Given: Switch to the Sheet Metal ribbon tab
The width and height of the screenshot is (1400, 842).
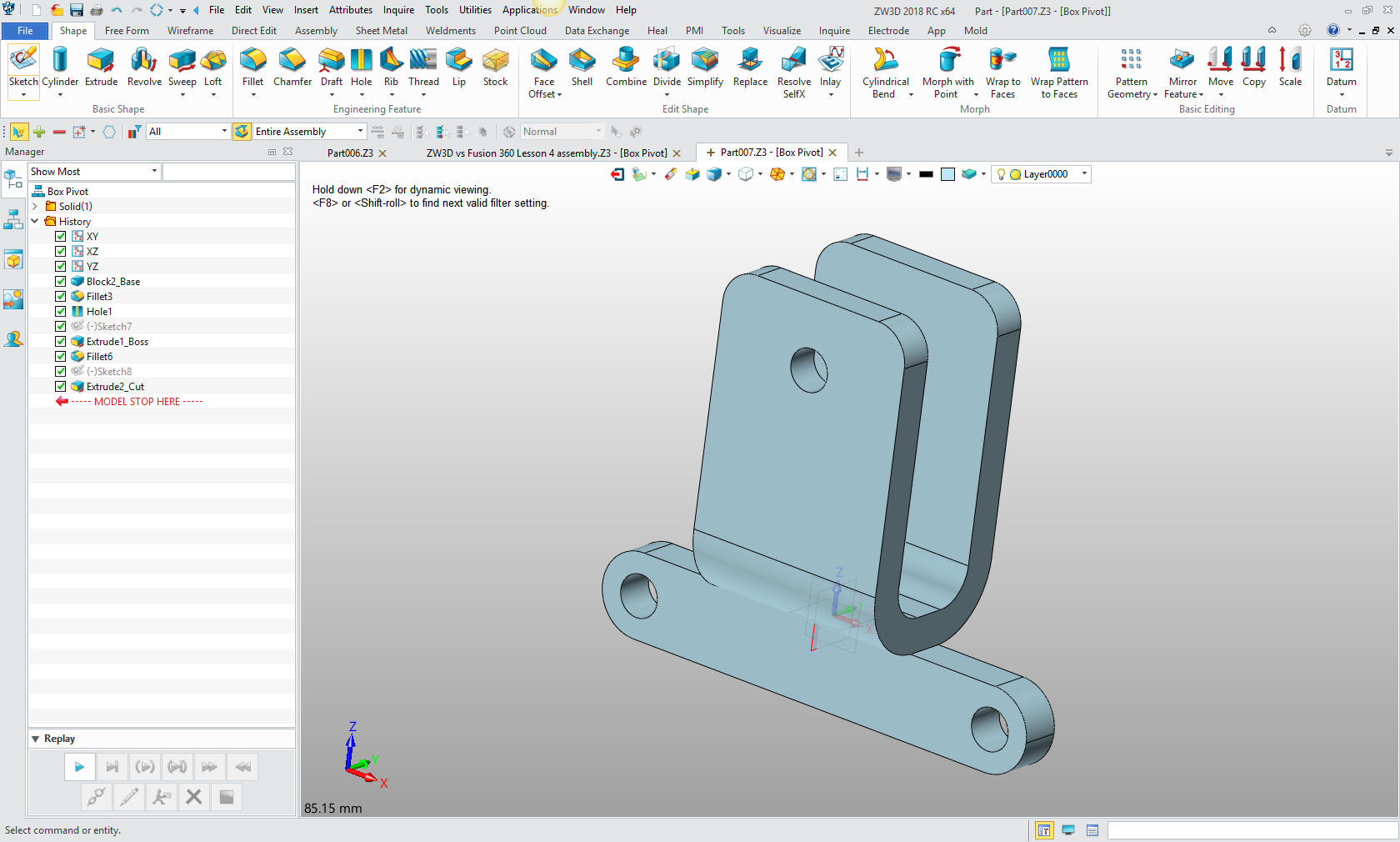Looking at the screenshot, I should click(381, 31).
